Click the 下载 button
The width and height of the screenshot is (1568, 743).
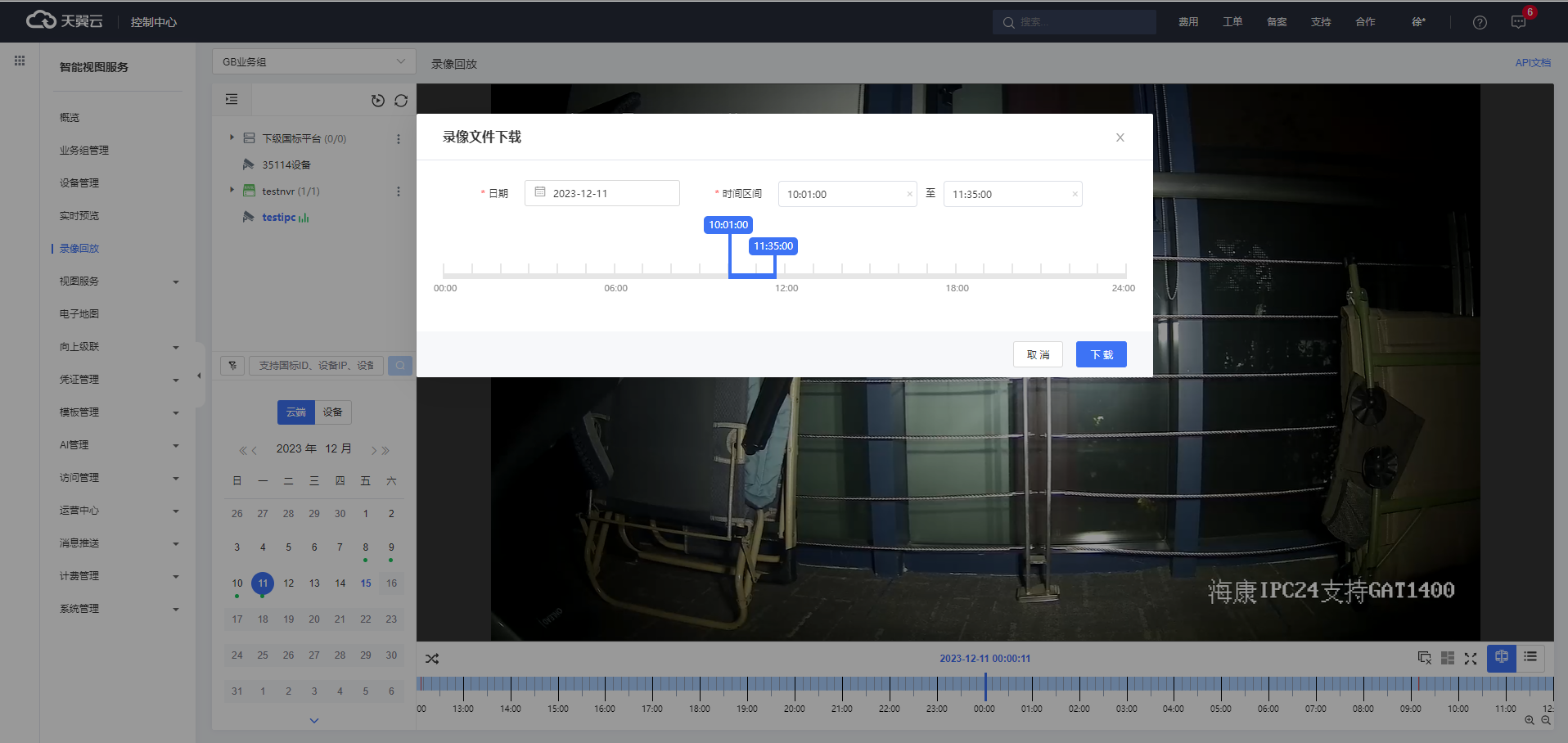tap(1101, 354)
